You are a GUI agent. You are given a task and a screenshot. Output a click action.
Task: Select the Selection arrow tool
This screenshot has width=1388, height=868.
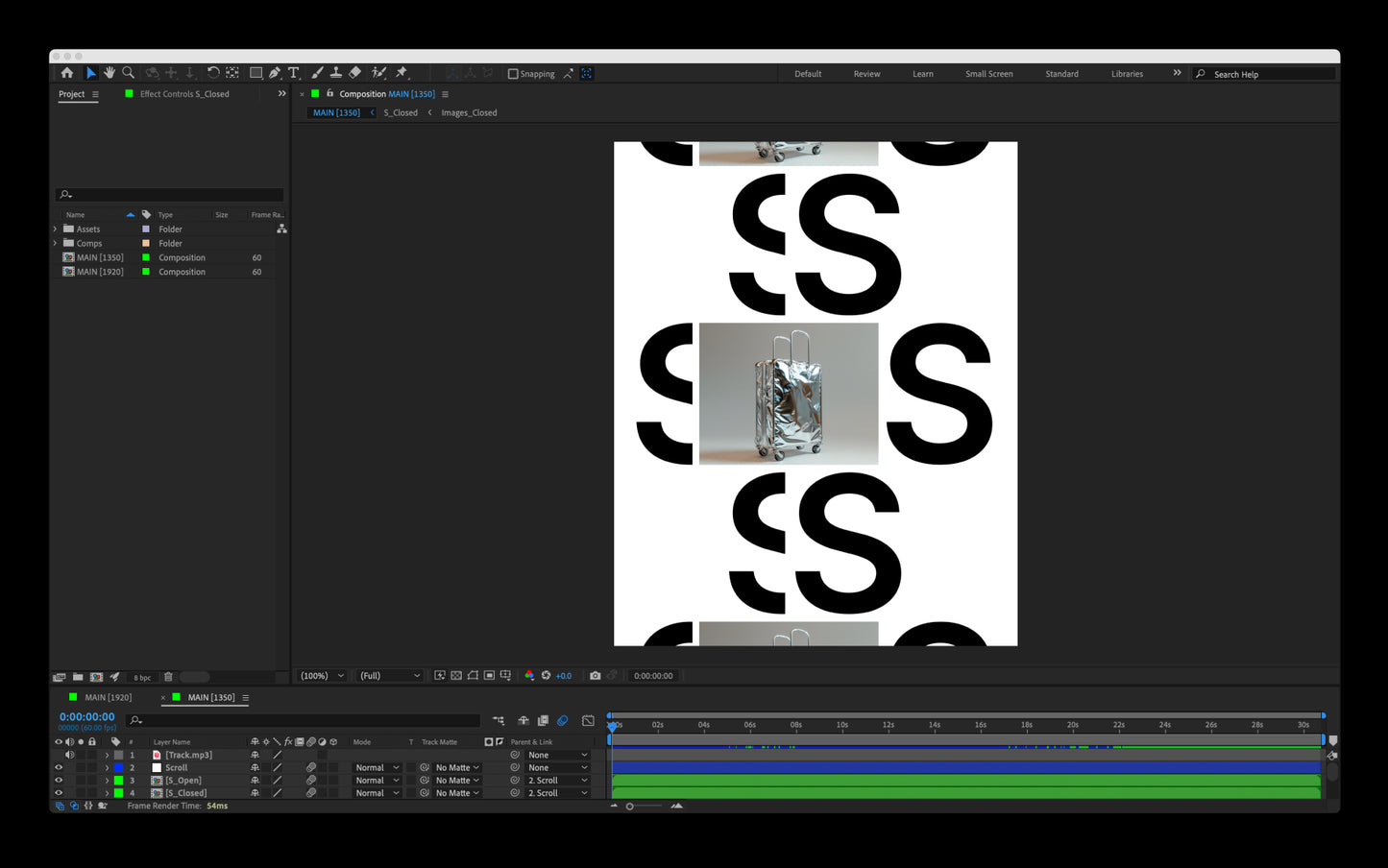(91, 73)
